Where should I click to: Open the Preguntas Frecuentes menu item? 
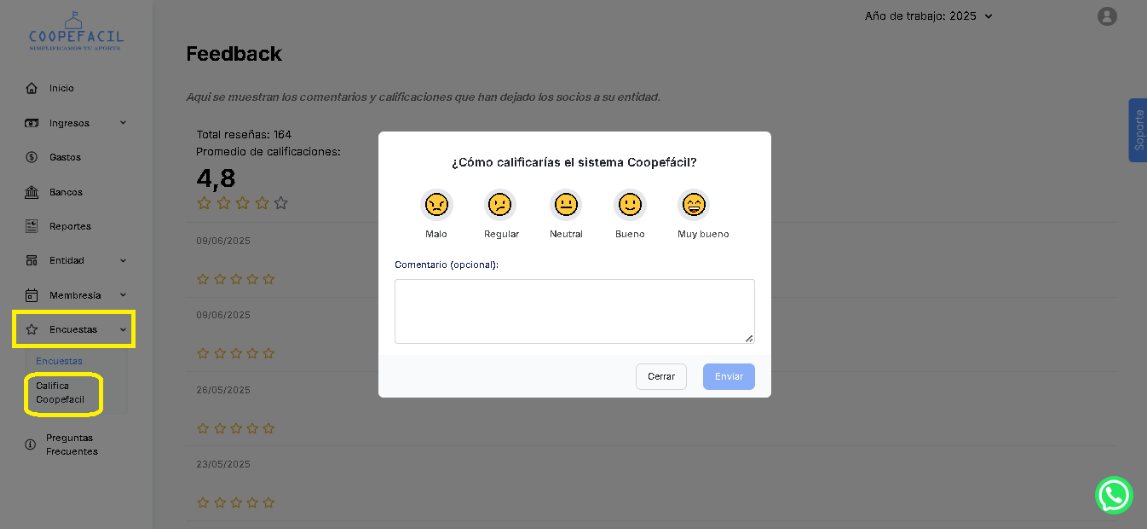(71, 444)
